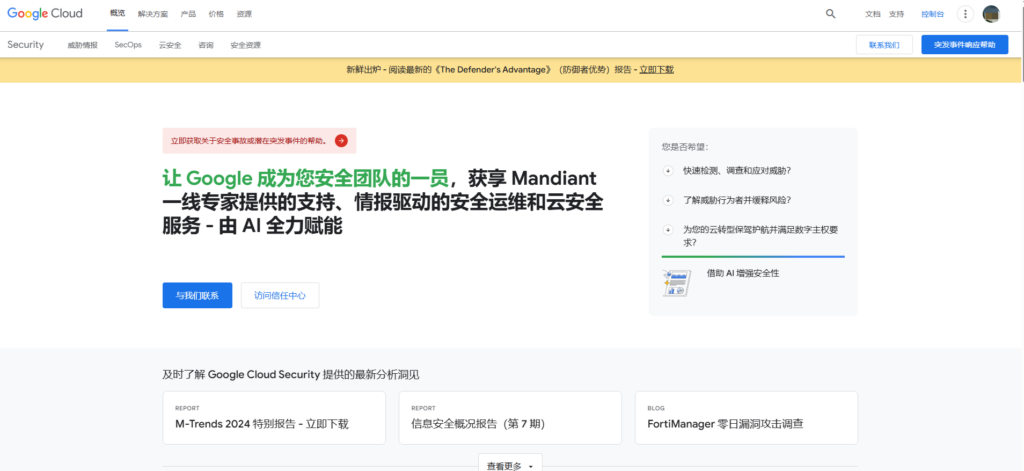Open 安全资源 in Security nav

click(x=246, y=45)
